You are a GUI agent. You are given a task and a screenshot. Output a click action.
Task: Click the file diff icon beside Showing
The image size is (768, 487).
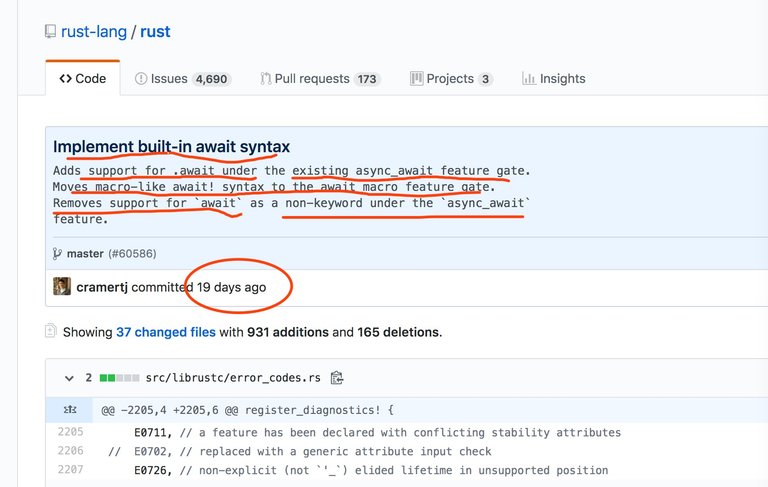(51, 331)
